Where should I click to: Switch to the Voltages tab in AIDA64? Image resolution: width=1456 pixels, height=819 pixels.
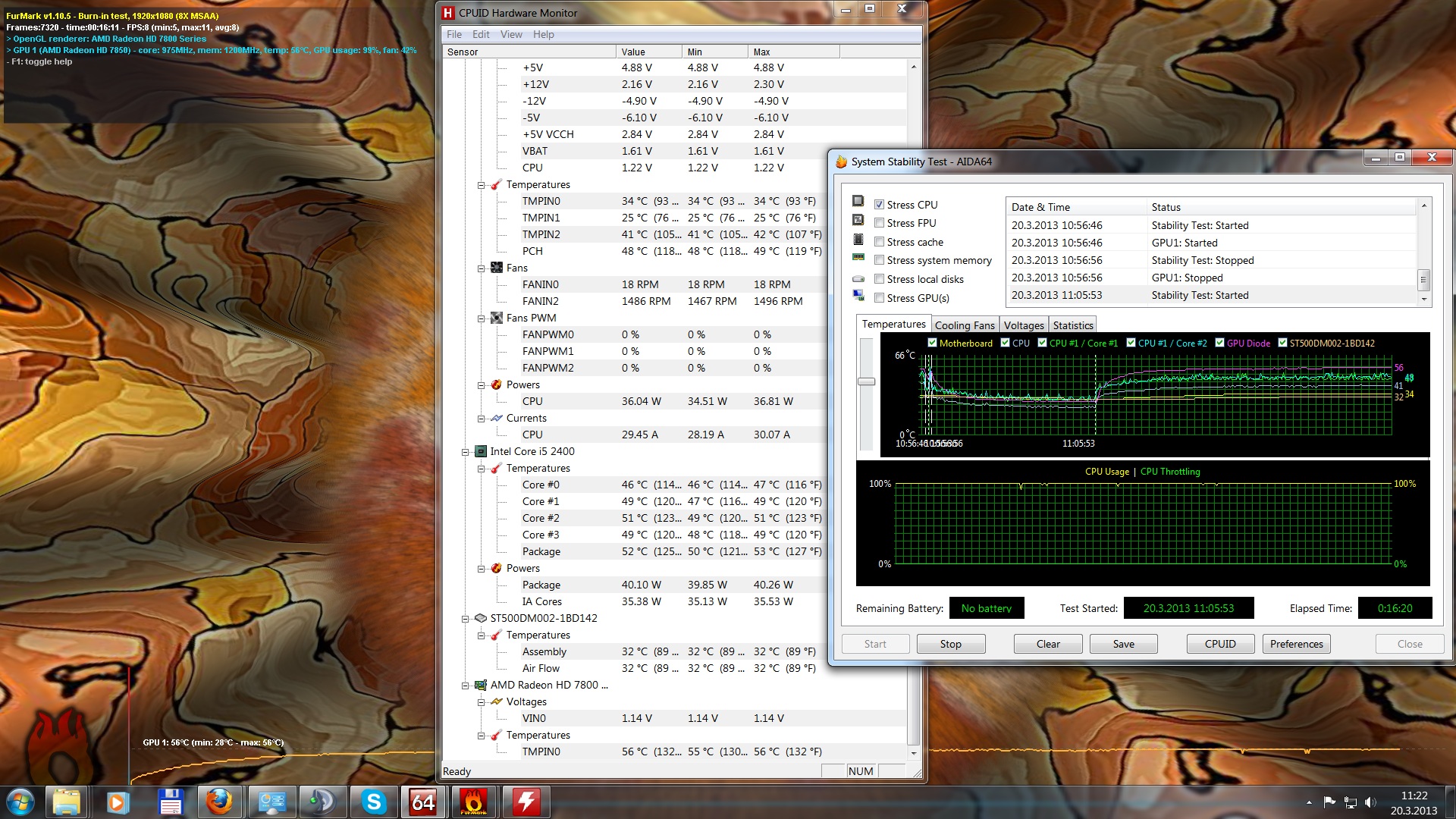(x=1024, y=325)
